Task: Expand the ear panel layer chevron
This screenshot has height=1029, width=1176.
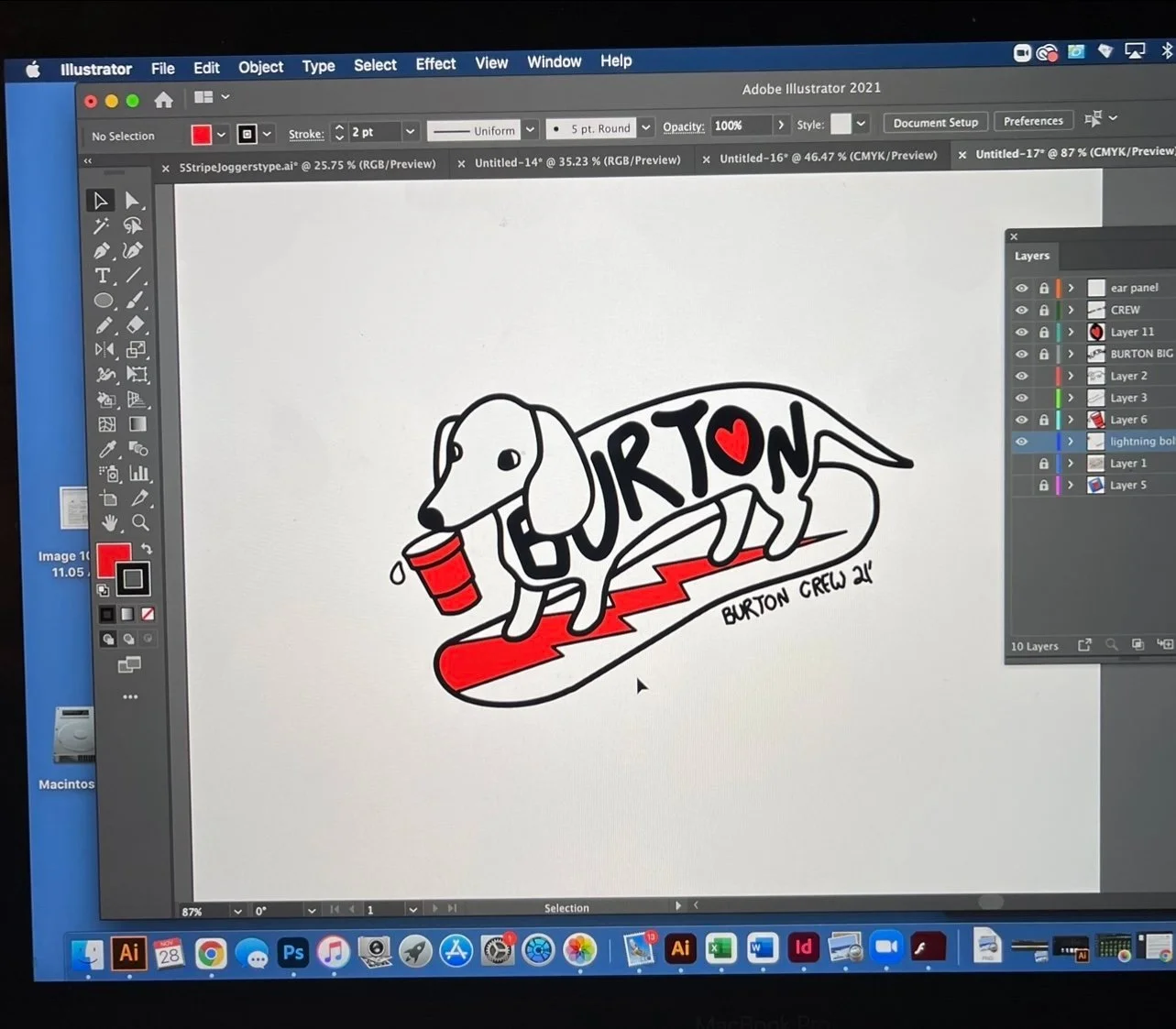Action: tap(1071, 288)
